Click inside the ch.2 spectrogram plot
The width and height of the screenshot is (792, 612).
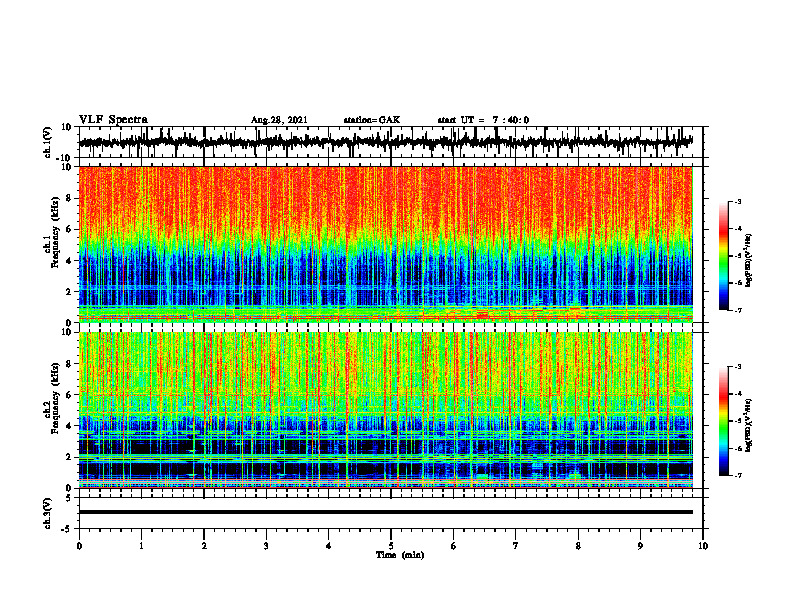click(x=385, y=410)
